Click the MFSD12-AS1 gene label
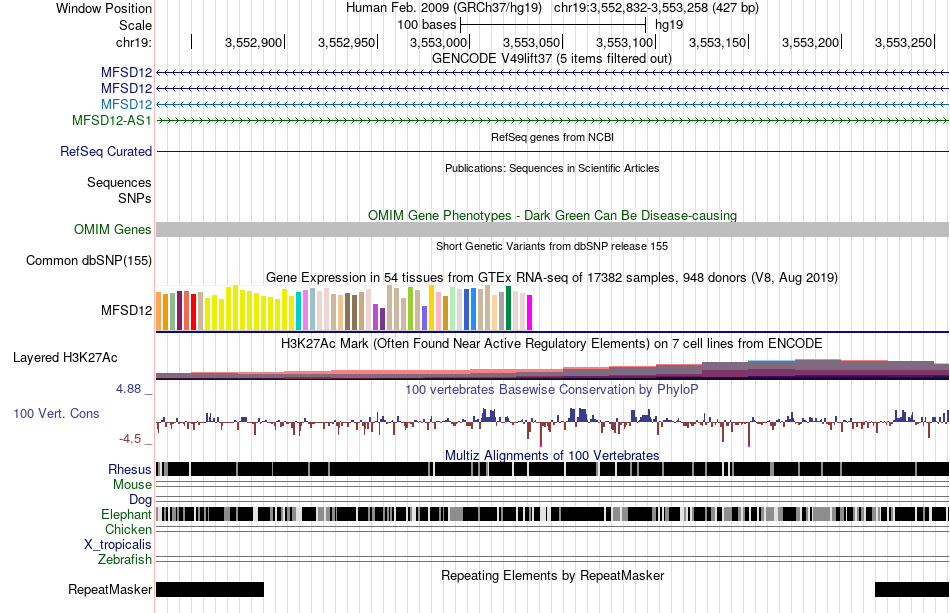Image resolution: width=950 pixels, height=613 pixels. coord(111,120)
